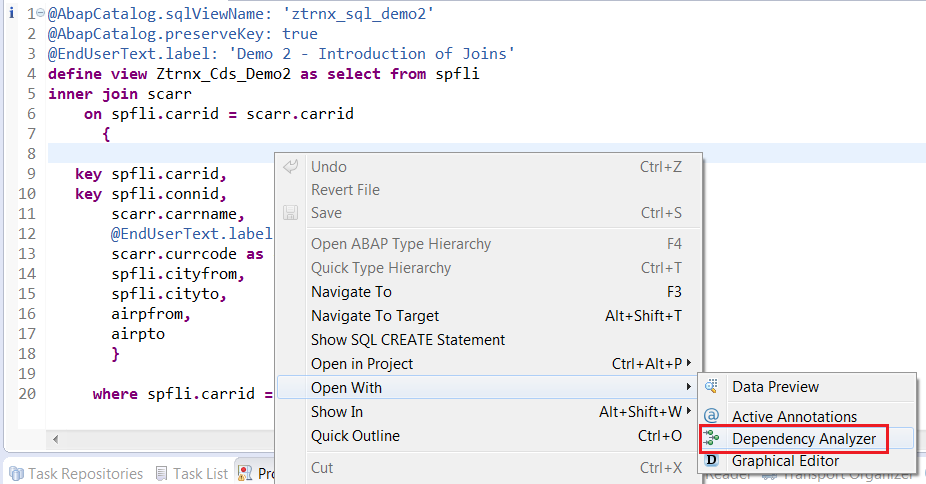Viewport: 926px width, 484px height.
Task: Click the Undo arrow icon
Action: tap(291, 166)
